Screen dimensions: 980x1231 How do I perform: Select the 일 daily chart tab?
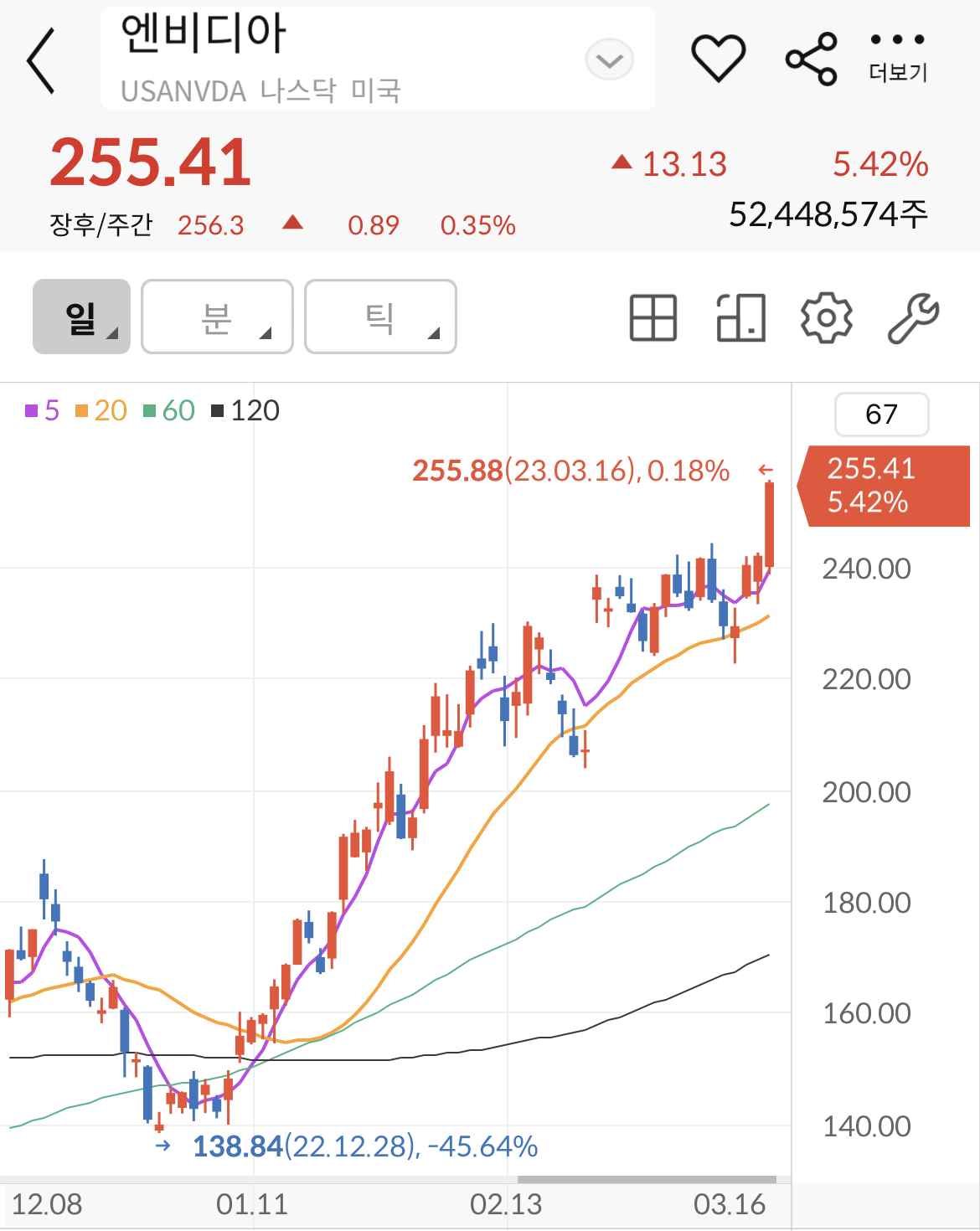coord(81,317)
